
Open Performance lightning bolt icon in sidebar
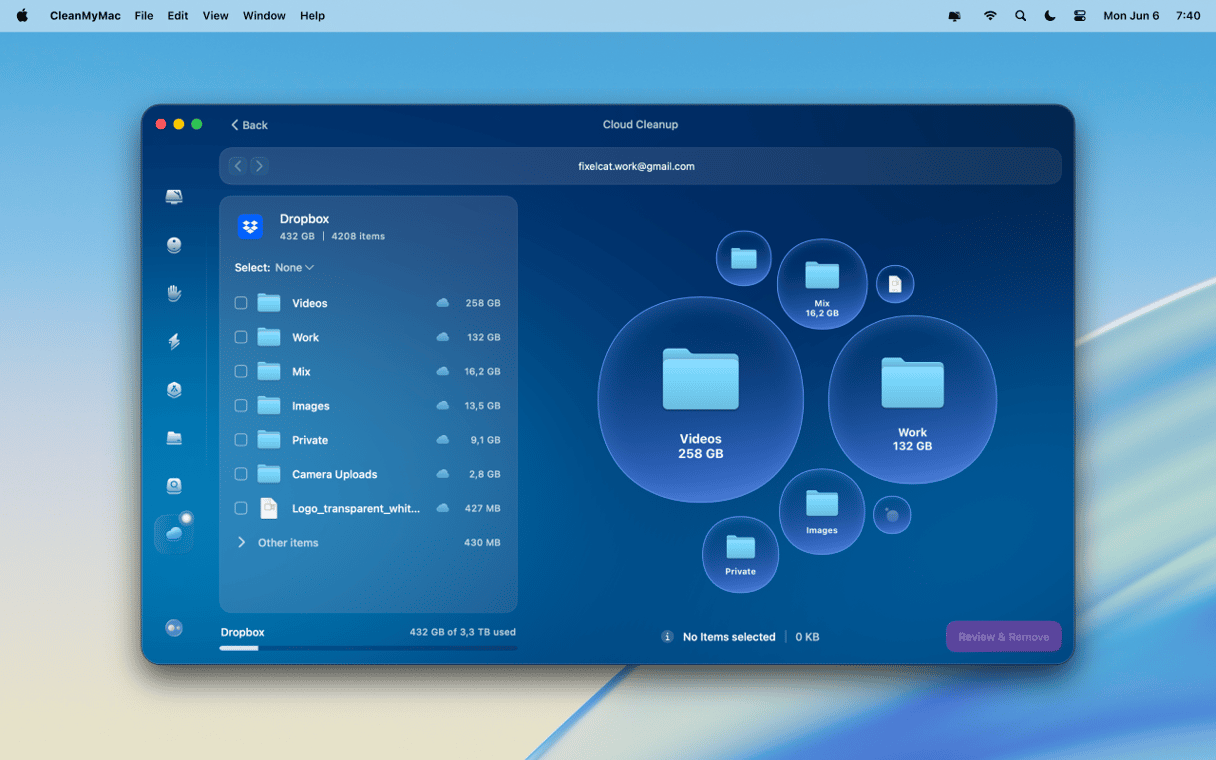point(174,342)
